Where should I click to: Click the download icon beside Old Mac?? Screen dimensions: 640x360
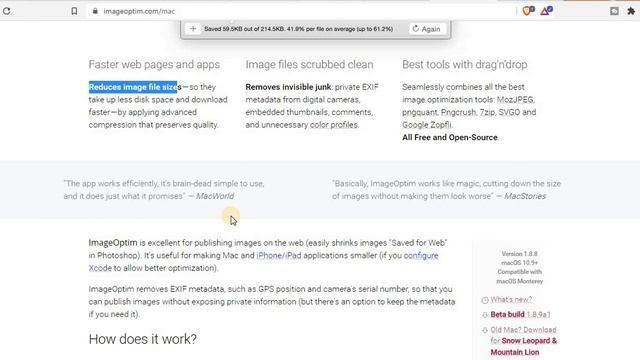[x=485, y=330]
